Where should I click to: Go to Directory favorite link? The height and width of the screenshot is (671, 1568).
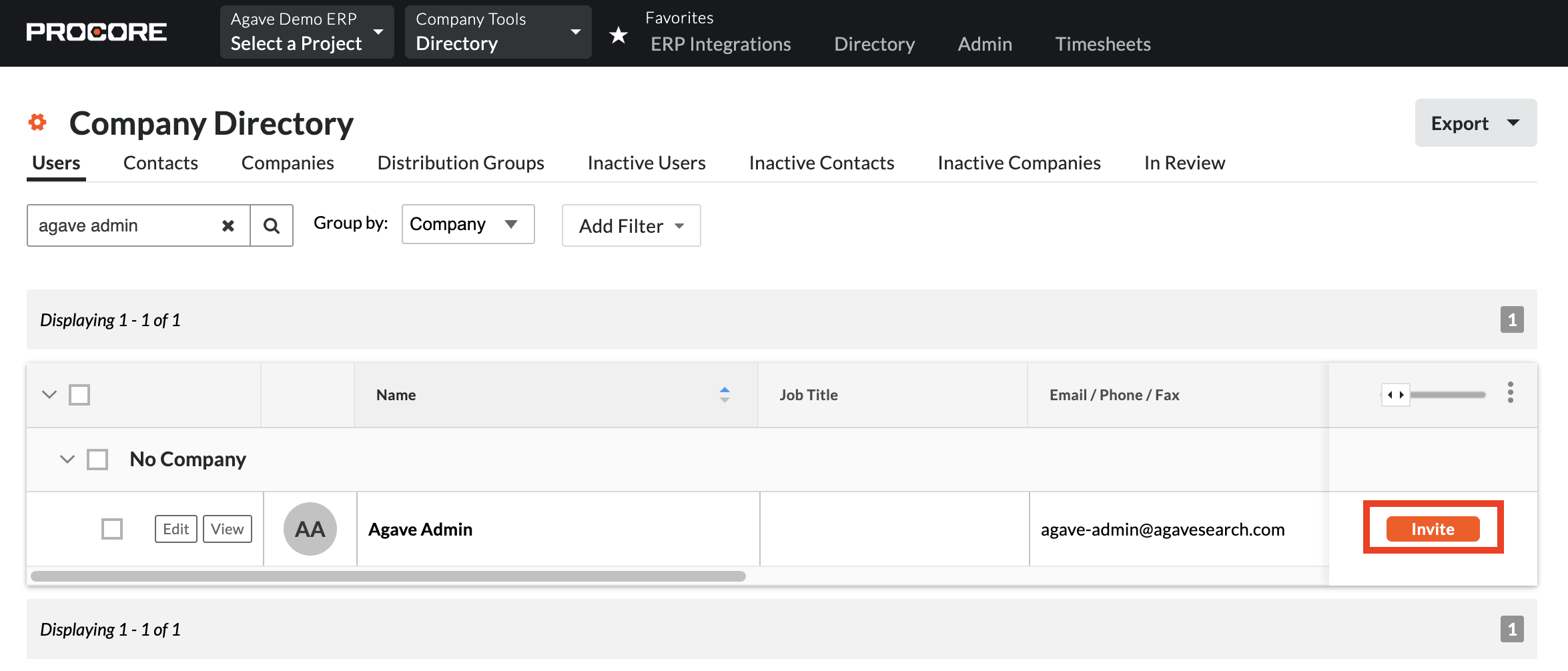click(x=874, y=44)
